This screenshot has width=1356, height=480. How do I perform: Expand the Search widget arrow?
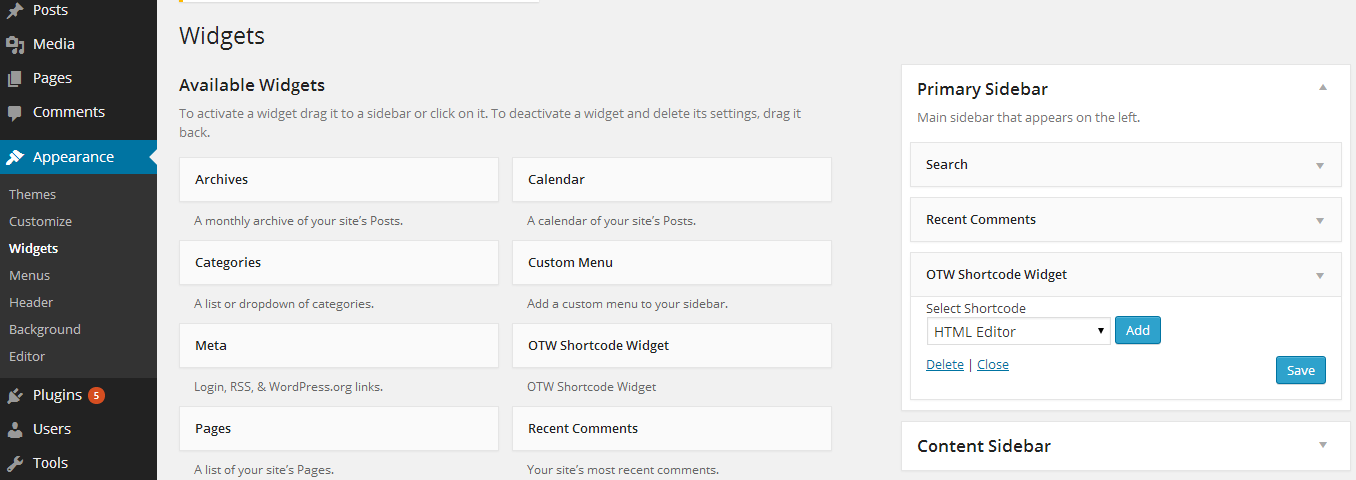point(1320,165)
